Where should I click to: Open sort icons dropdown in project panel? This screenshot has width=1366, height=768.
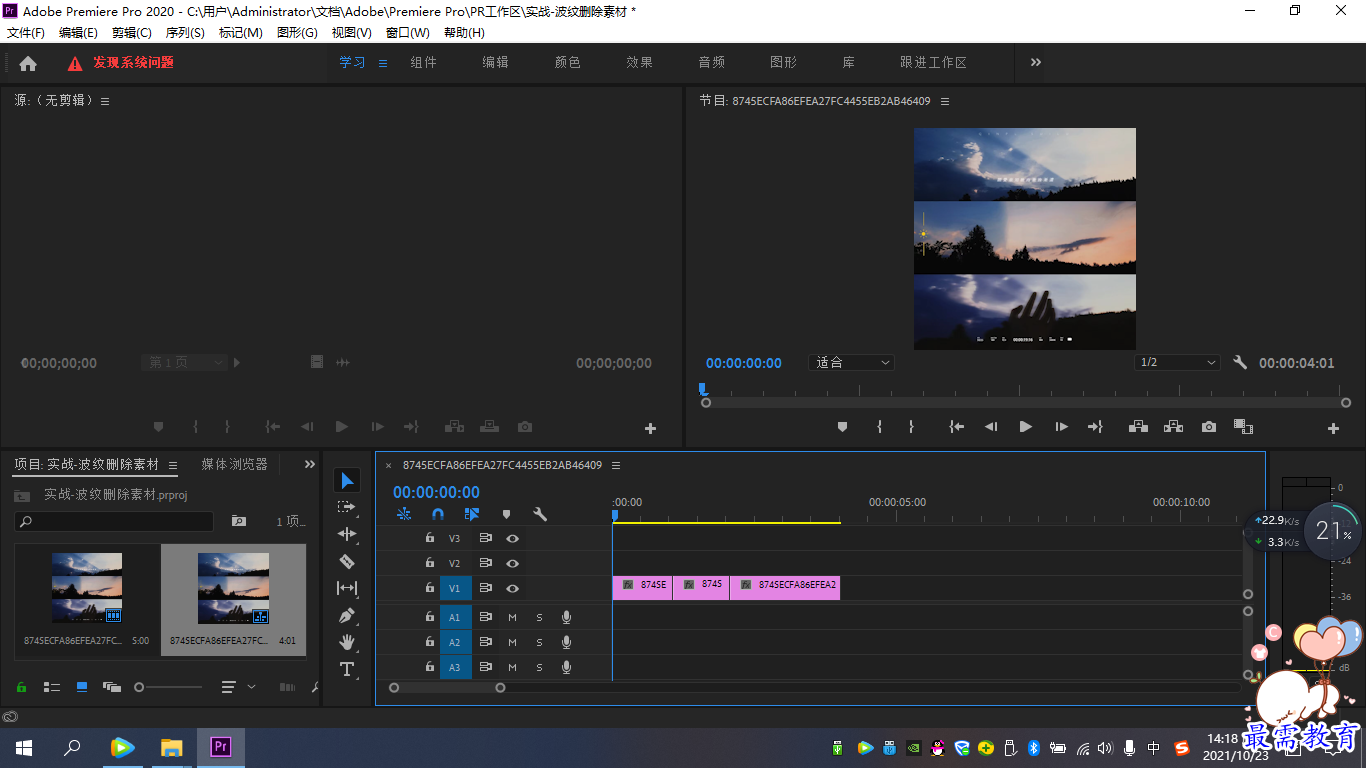click(237, 687)
